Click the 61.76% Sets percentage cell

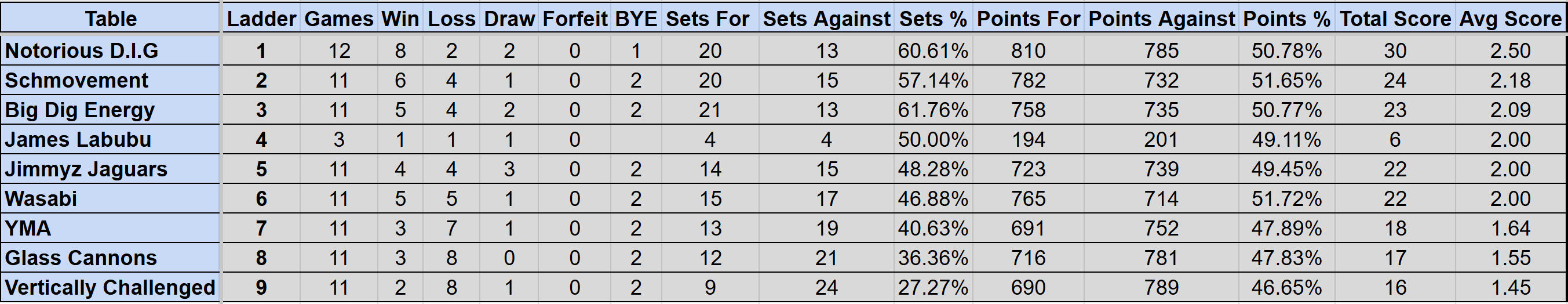pyautogui.click(x=932, y=110)
